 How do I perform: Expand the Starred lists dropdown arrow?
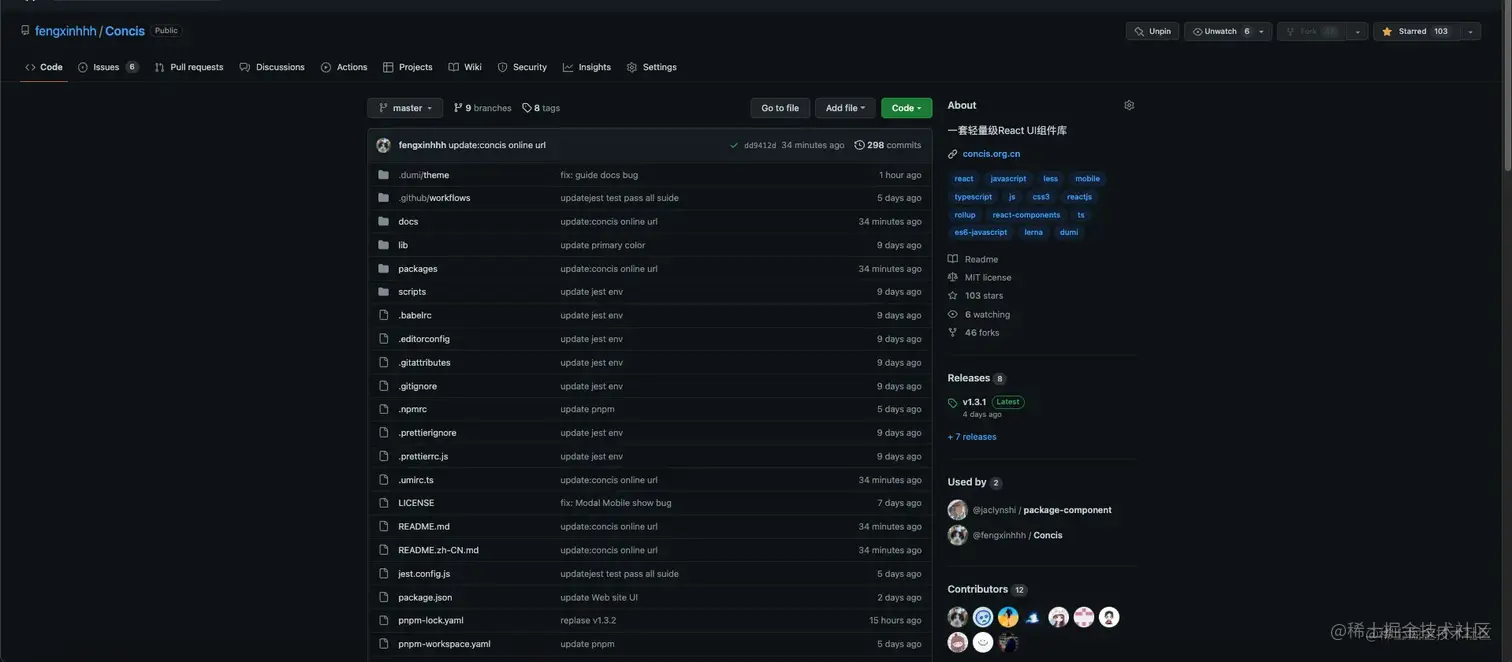coord(1470,31)
